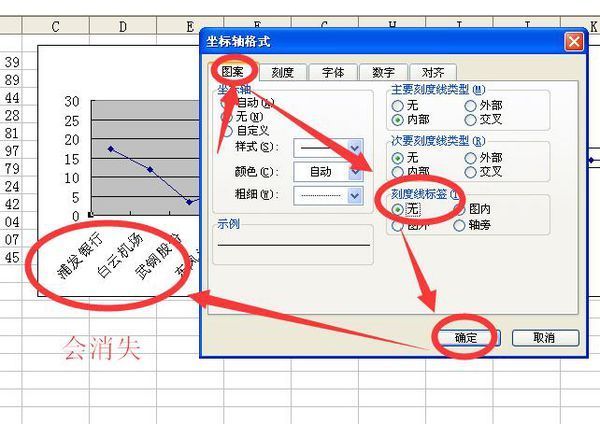Click the first data point on chart line

click(x=111, y=148)
